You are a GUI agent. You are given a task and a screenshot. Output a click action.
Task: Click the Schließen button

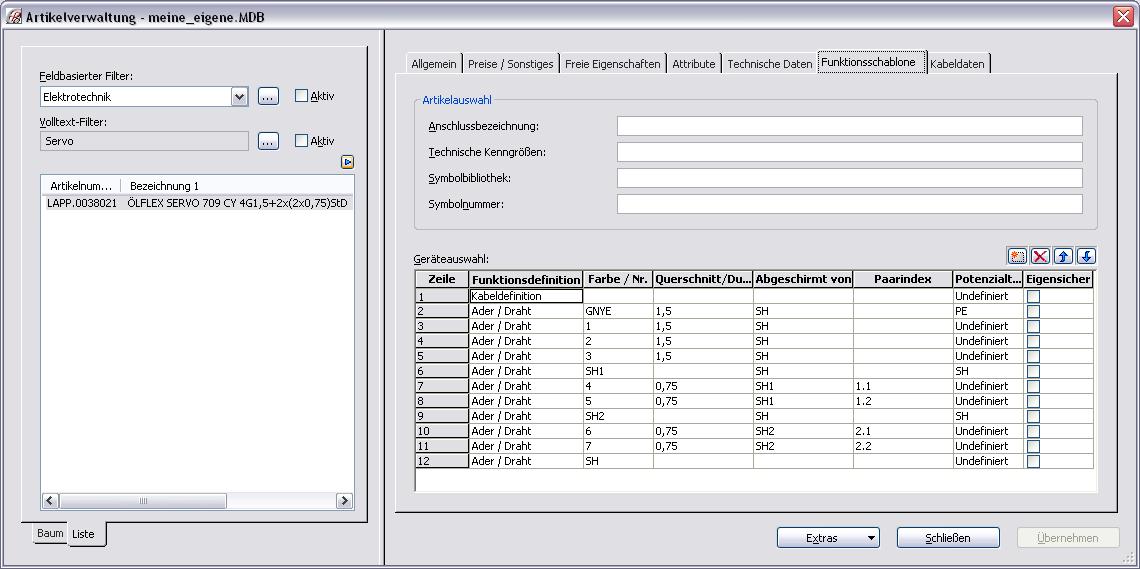point(947,538)
